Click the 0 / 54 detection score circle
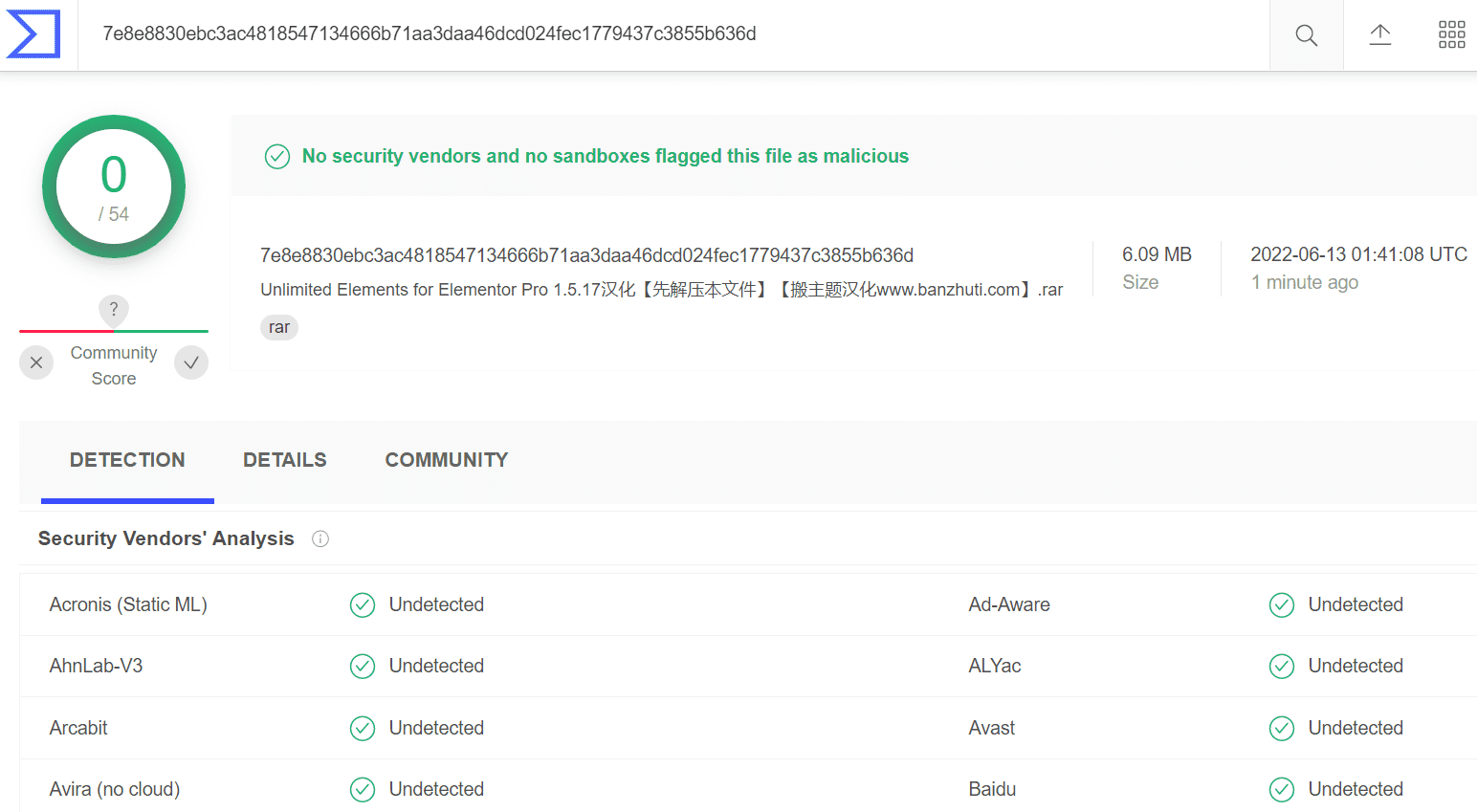This screenshot has width=1477, height=812. click(114, 187)
